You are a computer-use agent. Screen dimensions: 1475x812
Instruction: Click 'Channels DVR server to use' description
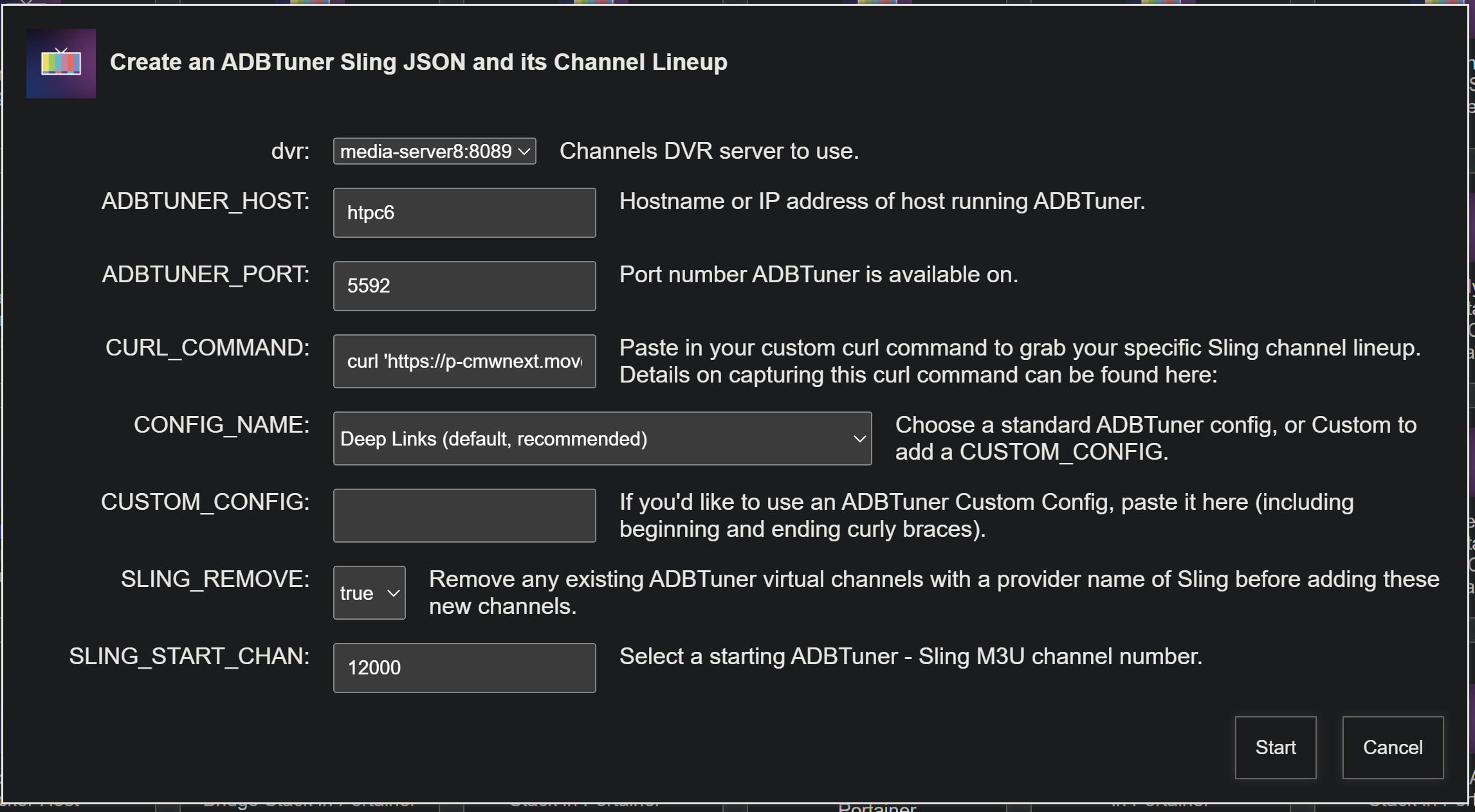click(x=709, y=151)
